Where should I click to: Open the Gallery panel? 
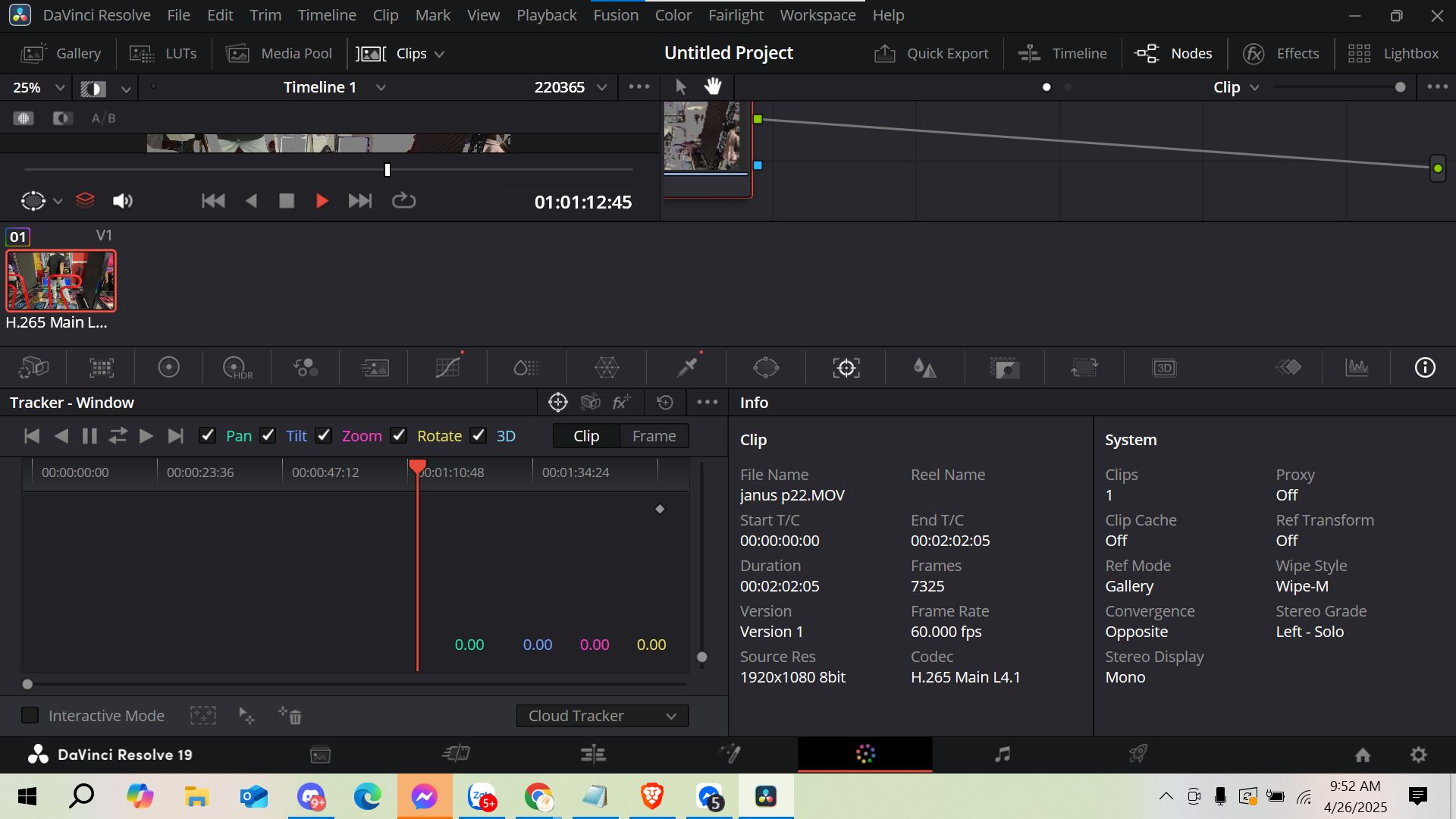(61, 54)
